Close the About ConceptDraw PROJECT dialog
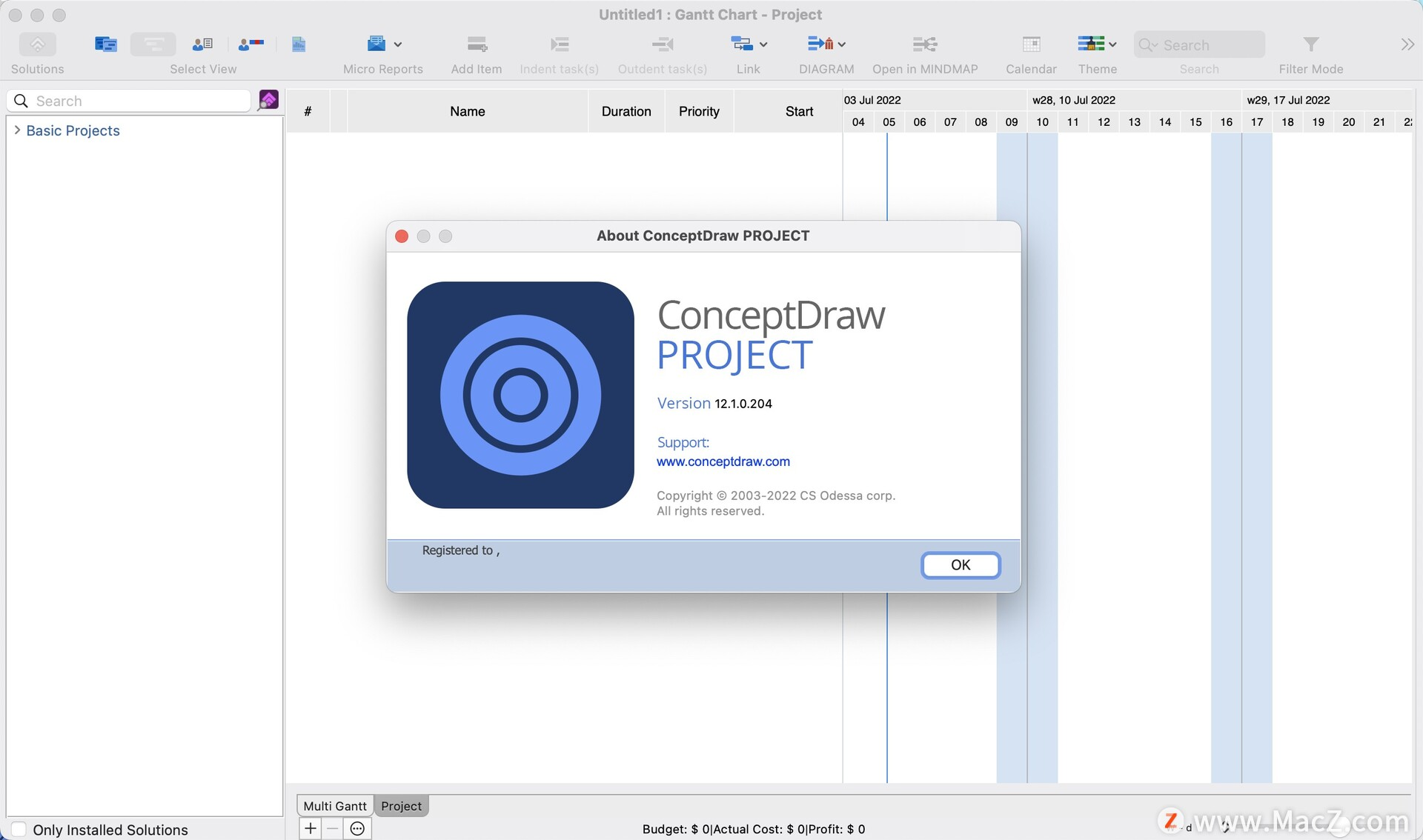The image size is (1423, 840). pyautogui.click(x=402, y=236)
